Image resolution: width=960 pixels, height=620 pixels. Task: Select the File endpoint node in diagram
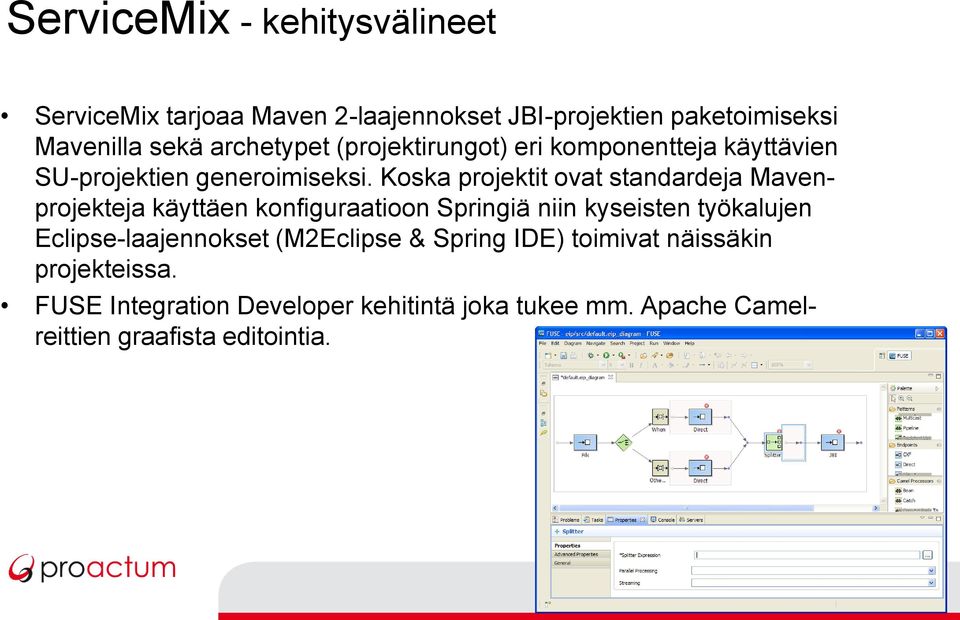pyautogui.click(x=585, y=442)
